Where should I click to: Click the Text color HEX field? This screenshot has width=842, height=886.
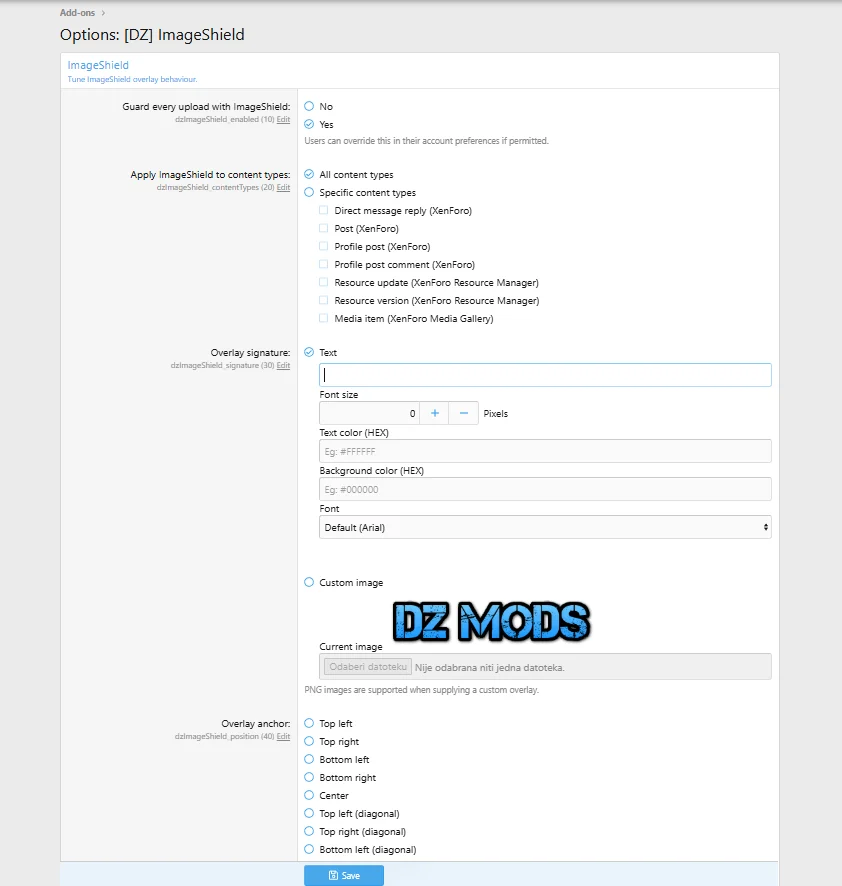pyautogui.click(x=545, y=452)
